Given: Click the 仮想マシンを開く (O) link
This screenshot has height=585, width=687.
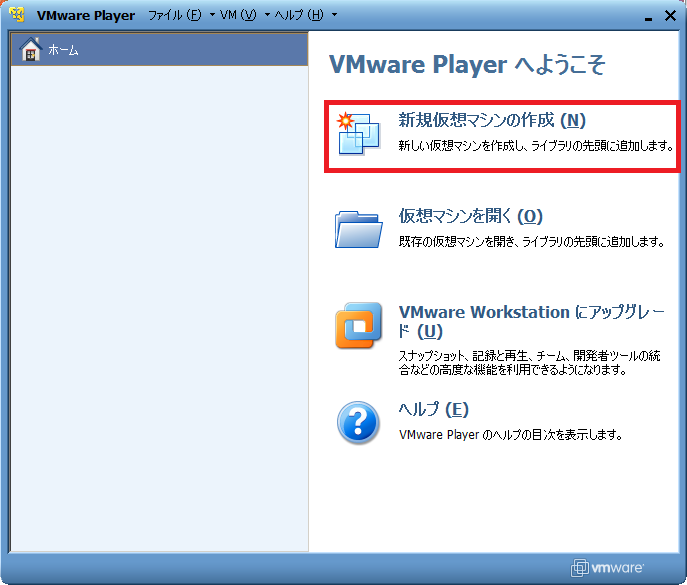Looking at the screenshot, I should (470, 216).
